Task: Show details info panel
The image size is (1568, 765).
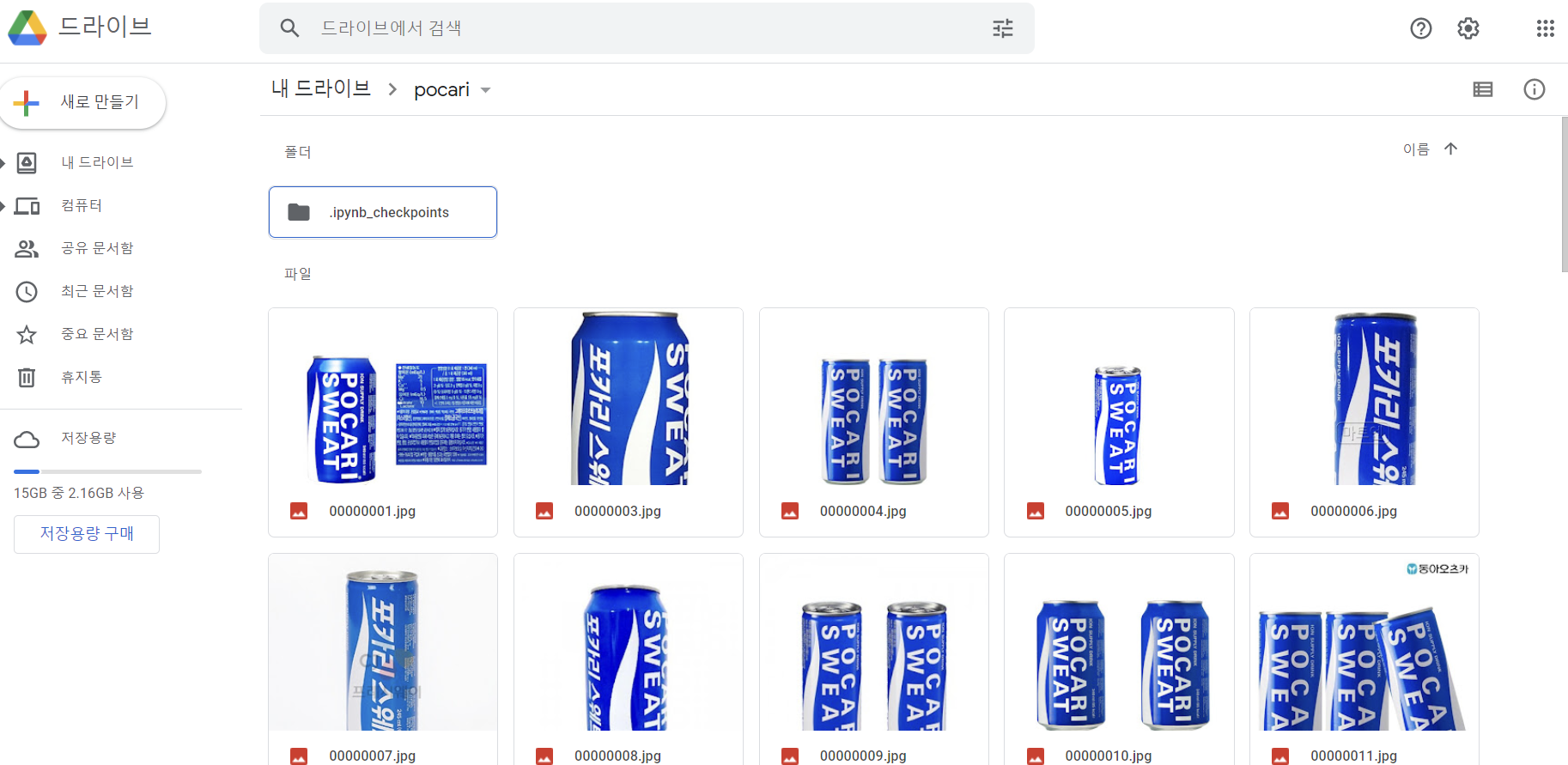Action: (x=1535, y=89)
